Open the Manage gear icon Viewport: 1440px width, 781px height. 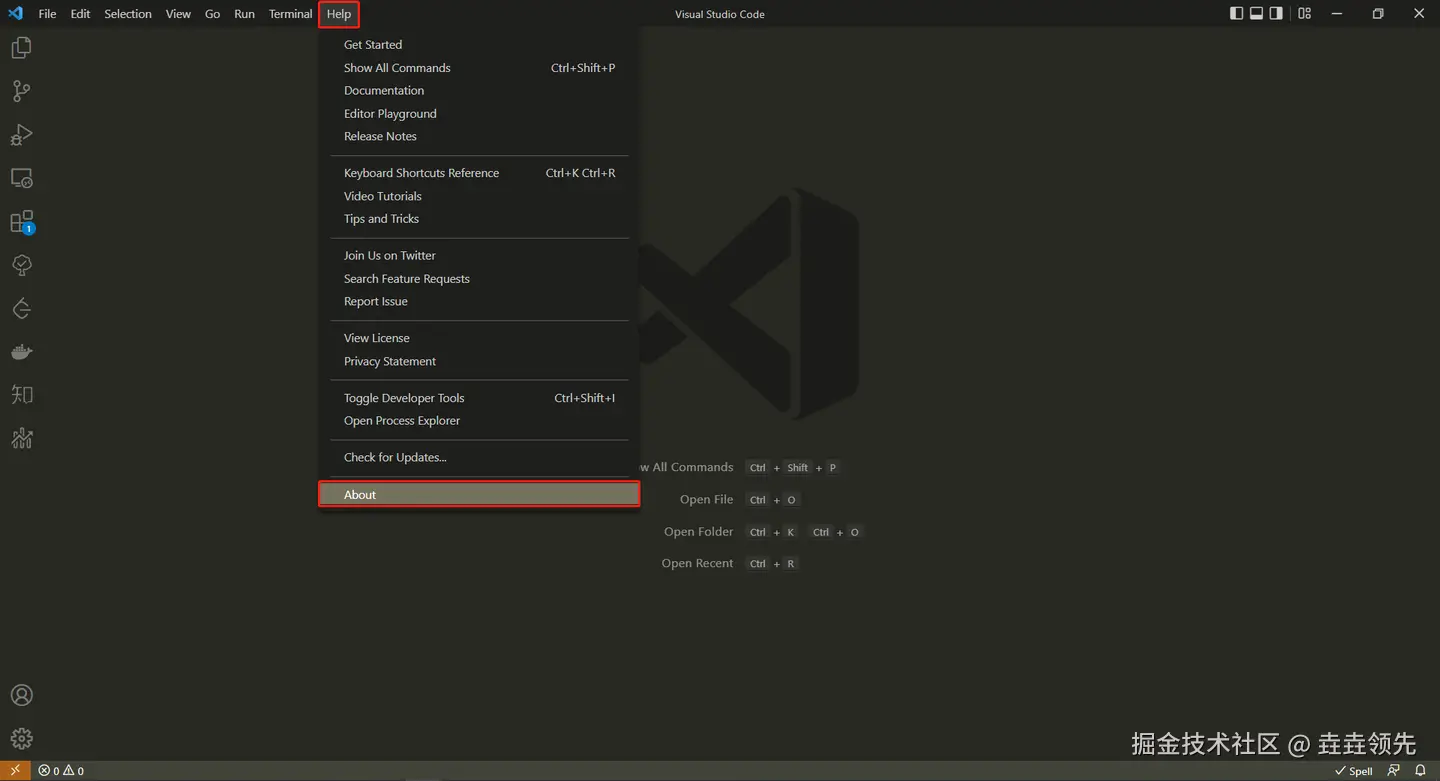pyautogui.click(x=21, y=739)
